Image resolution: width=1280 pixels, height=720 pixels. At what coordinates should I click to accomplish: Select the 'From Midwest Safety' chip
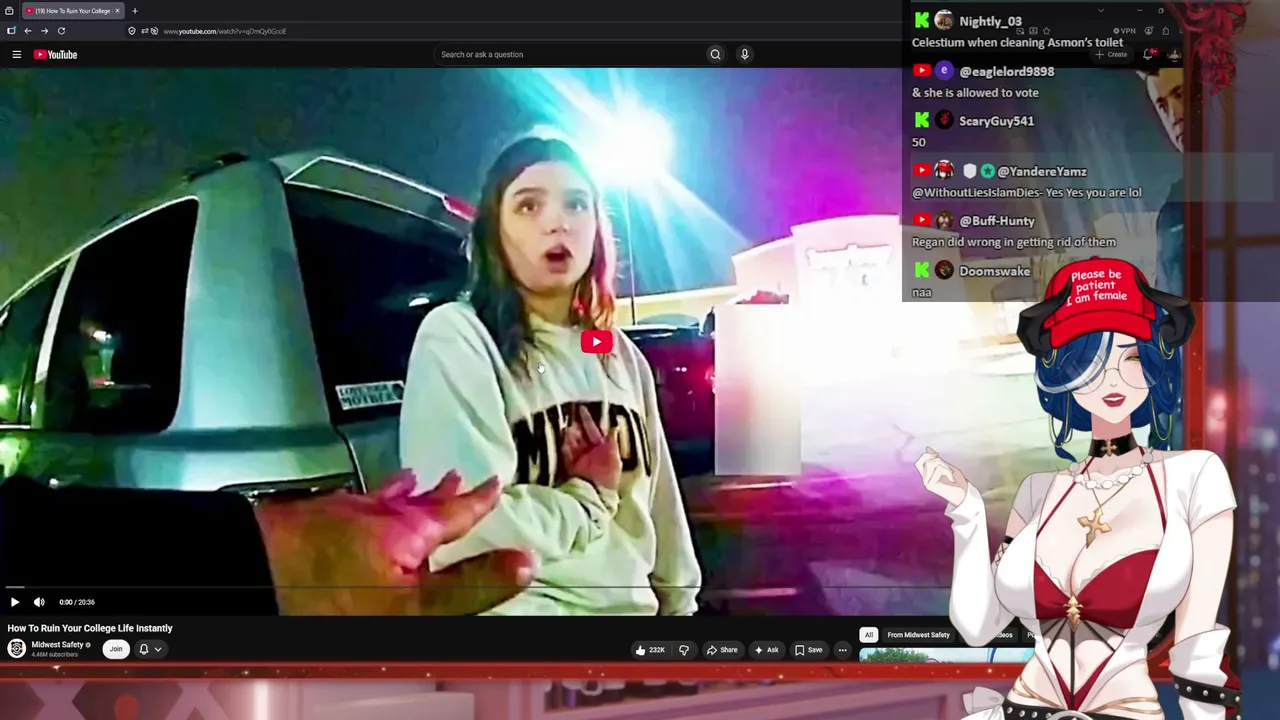point(918,635)
